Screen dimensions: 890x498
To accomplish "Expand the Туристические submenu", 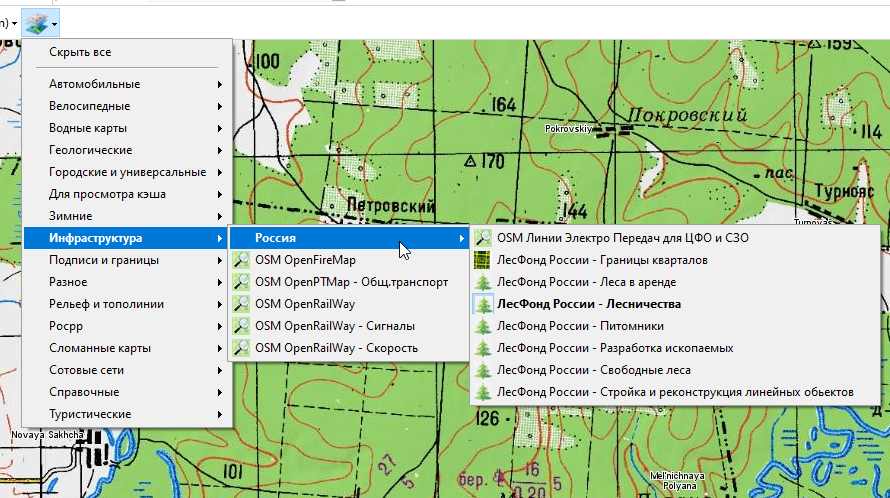I will (90, 414).
